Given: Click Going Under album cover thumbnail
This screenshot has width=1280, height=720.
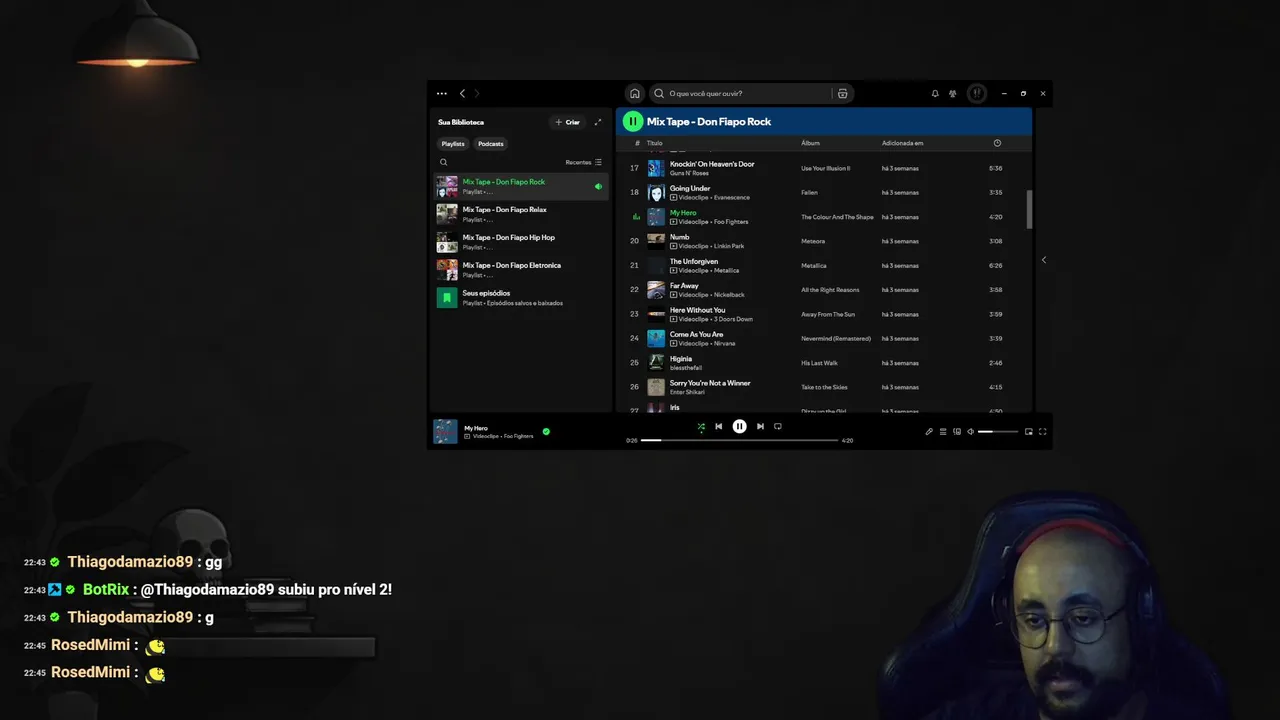Looking at the screenshot, I should pos(656,193).
